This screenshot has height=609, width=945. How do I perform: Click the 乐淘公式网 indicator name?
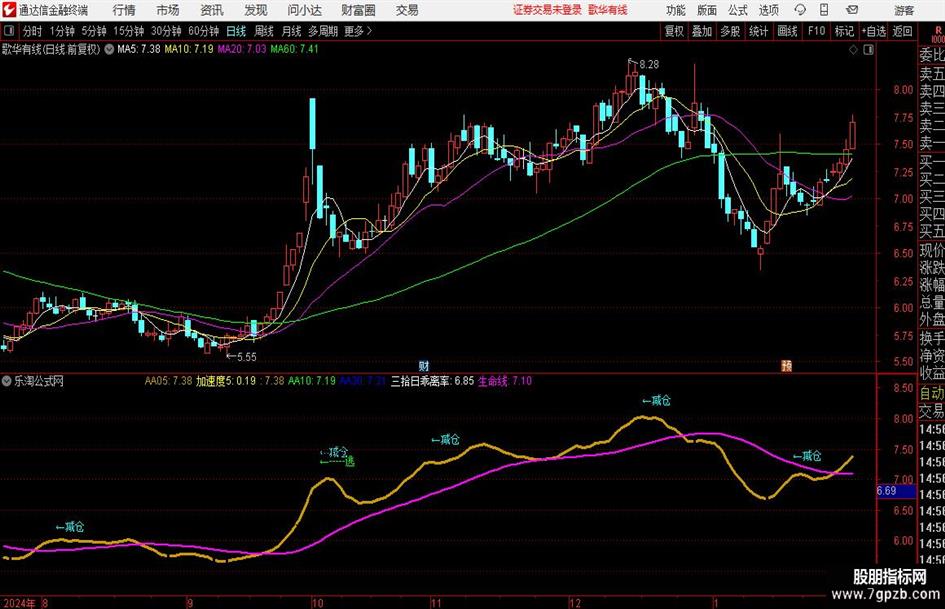coord(39,381)
